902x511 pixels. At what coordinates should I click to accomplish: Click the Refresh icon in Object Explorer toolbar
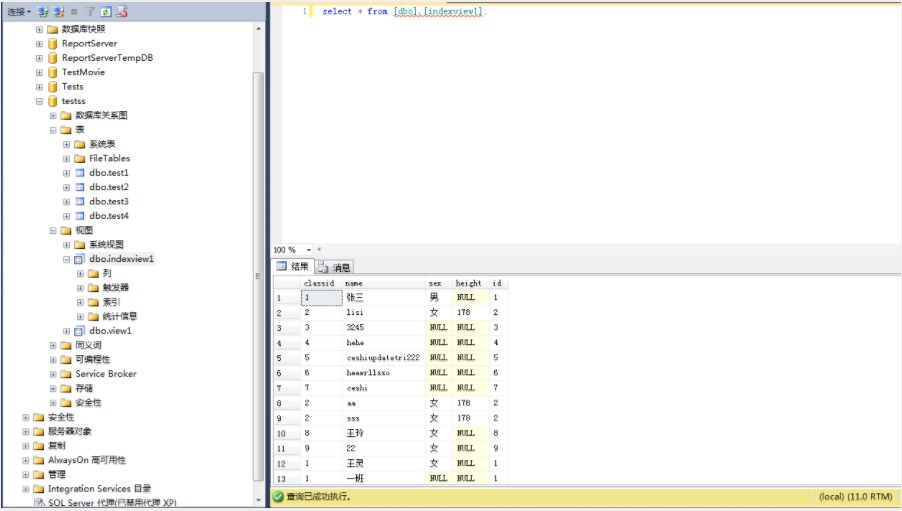point(106,12)
